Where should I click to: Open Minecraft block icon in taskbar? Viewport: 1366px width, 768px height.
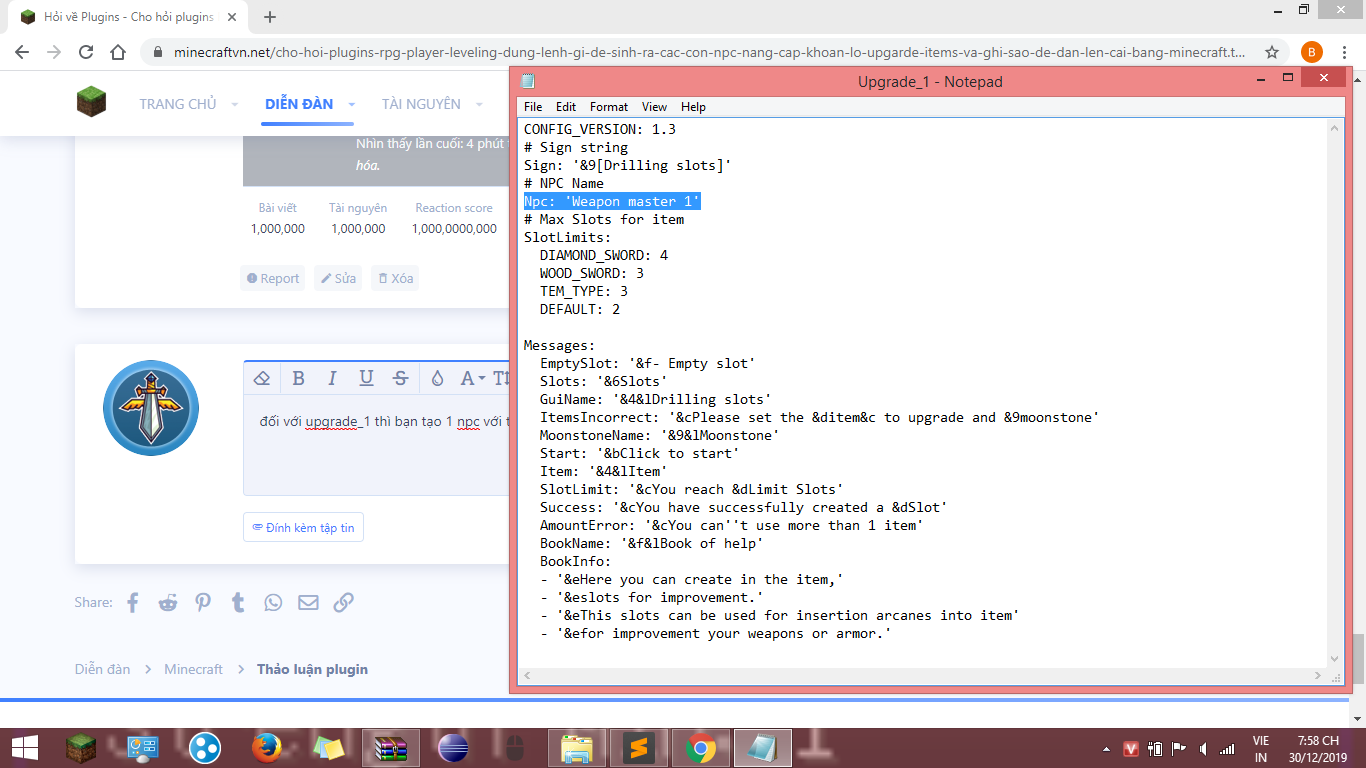pyautogui.click(x=81, y=747)
